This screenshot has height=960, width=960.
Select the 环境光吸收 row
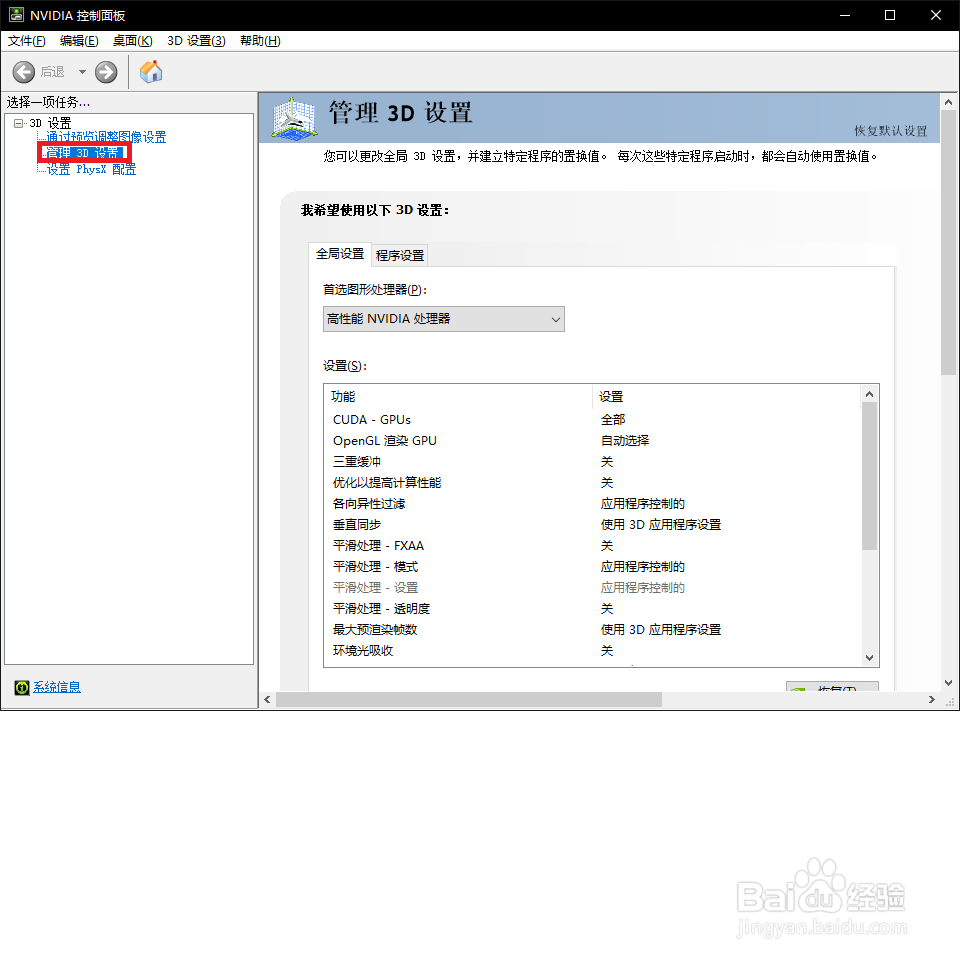coord(593,650)
